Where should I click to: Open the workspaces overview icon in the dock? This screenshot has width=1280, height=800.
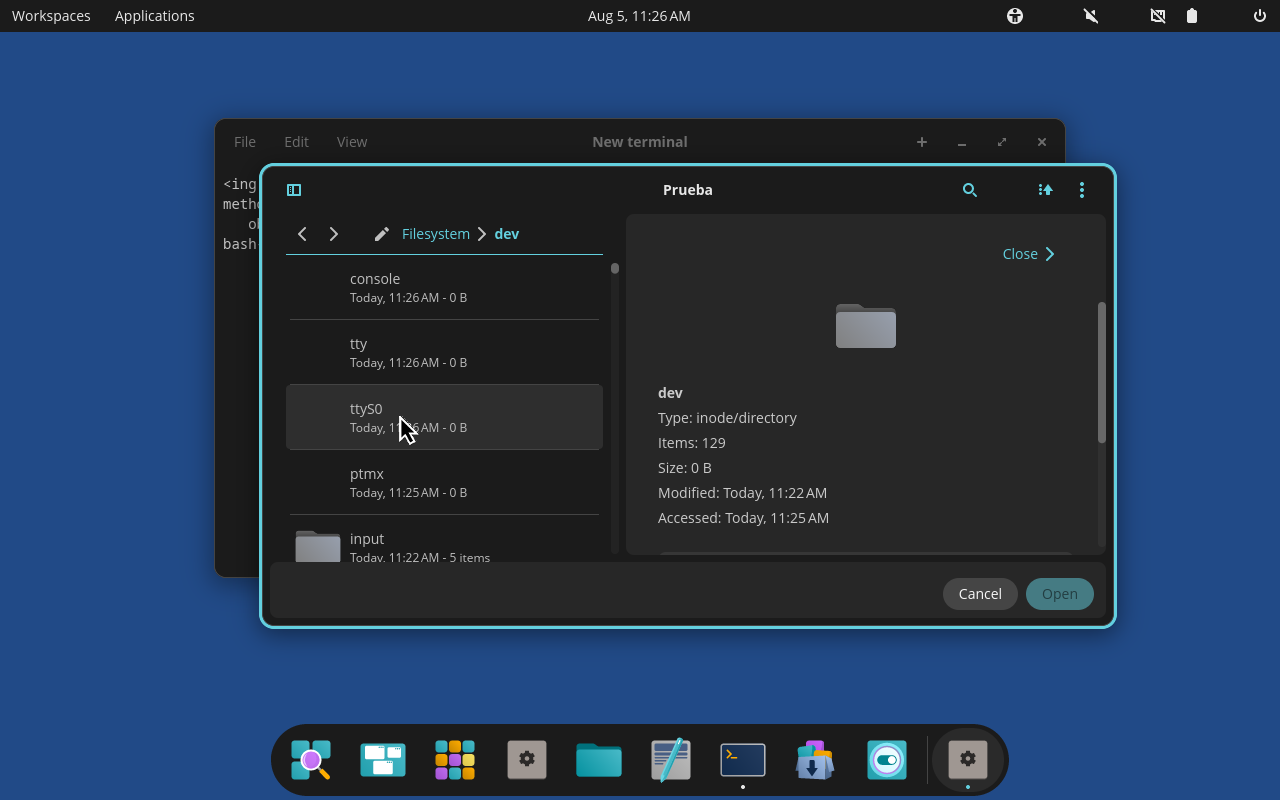pos(383,760)
